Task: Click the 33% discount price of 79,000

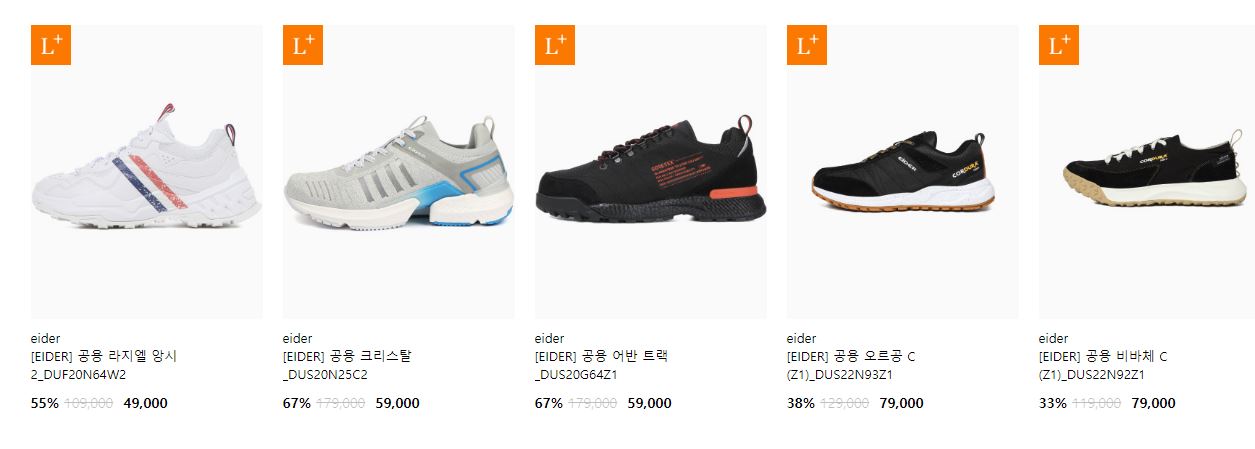Action: point(1153,404)
